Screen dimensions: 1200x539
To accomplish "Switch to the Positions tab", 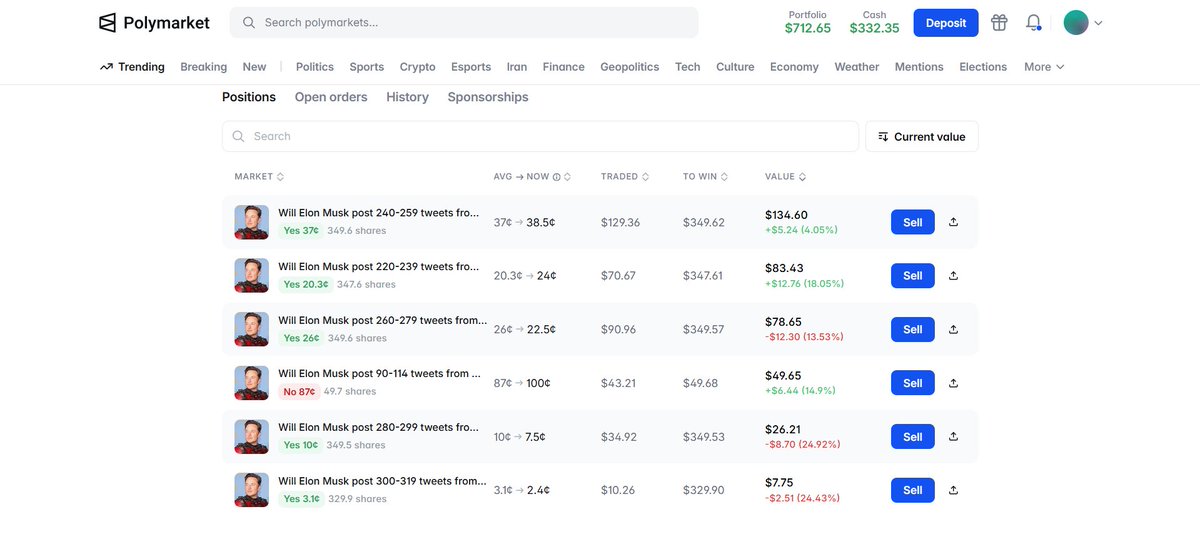I will (249, 97).
